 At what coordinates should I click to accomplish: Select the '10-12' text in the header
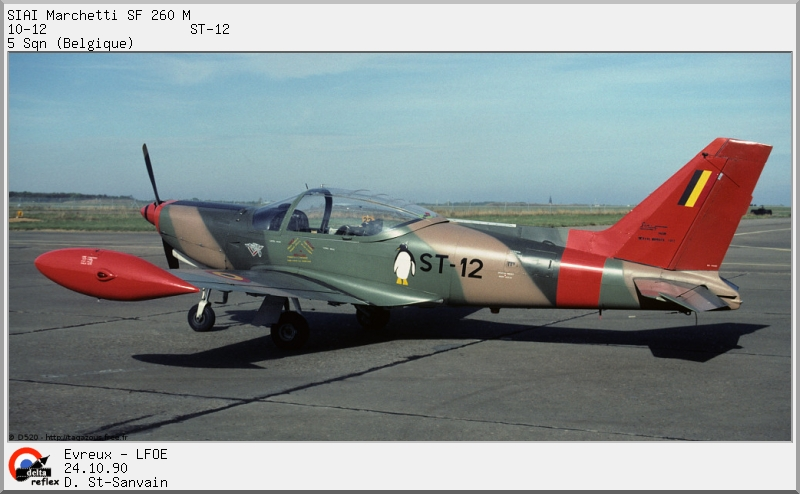click(27, 29)
